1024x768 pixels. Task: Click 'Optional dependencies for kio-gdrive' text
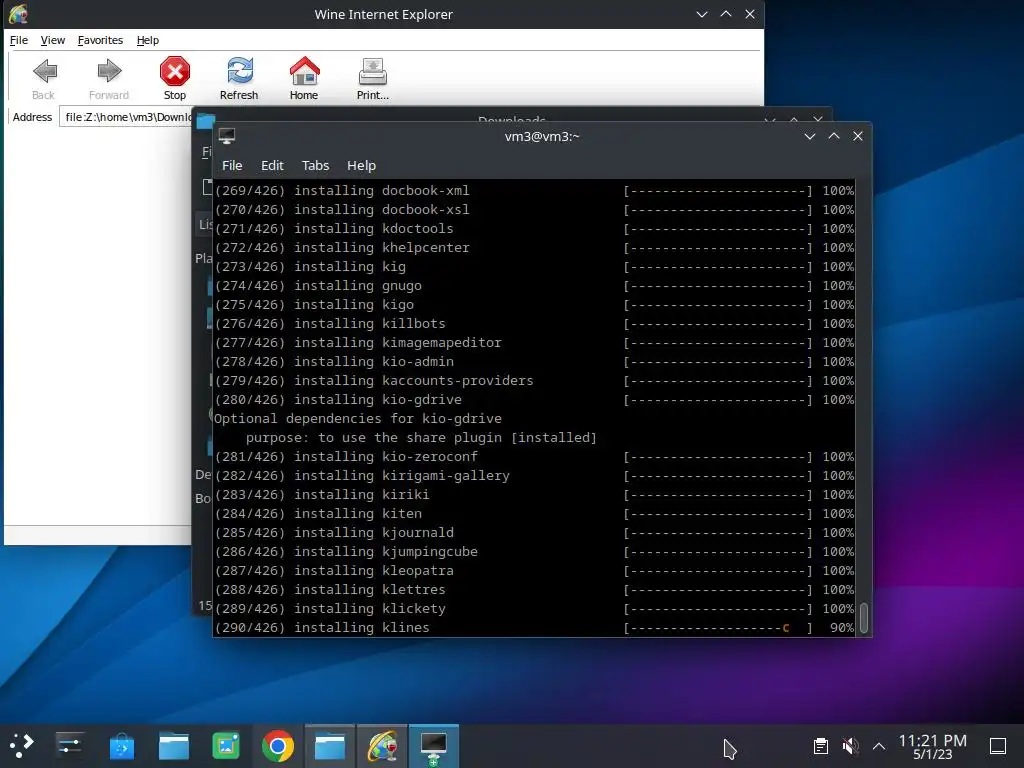pos(358,419)
